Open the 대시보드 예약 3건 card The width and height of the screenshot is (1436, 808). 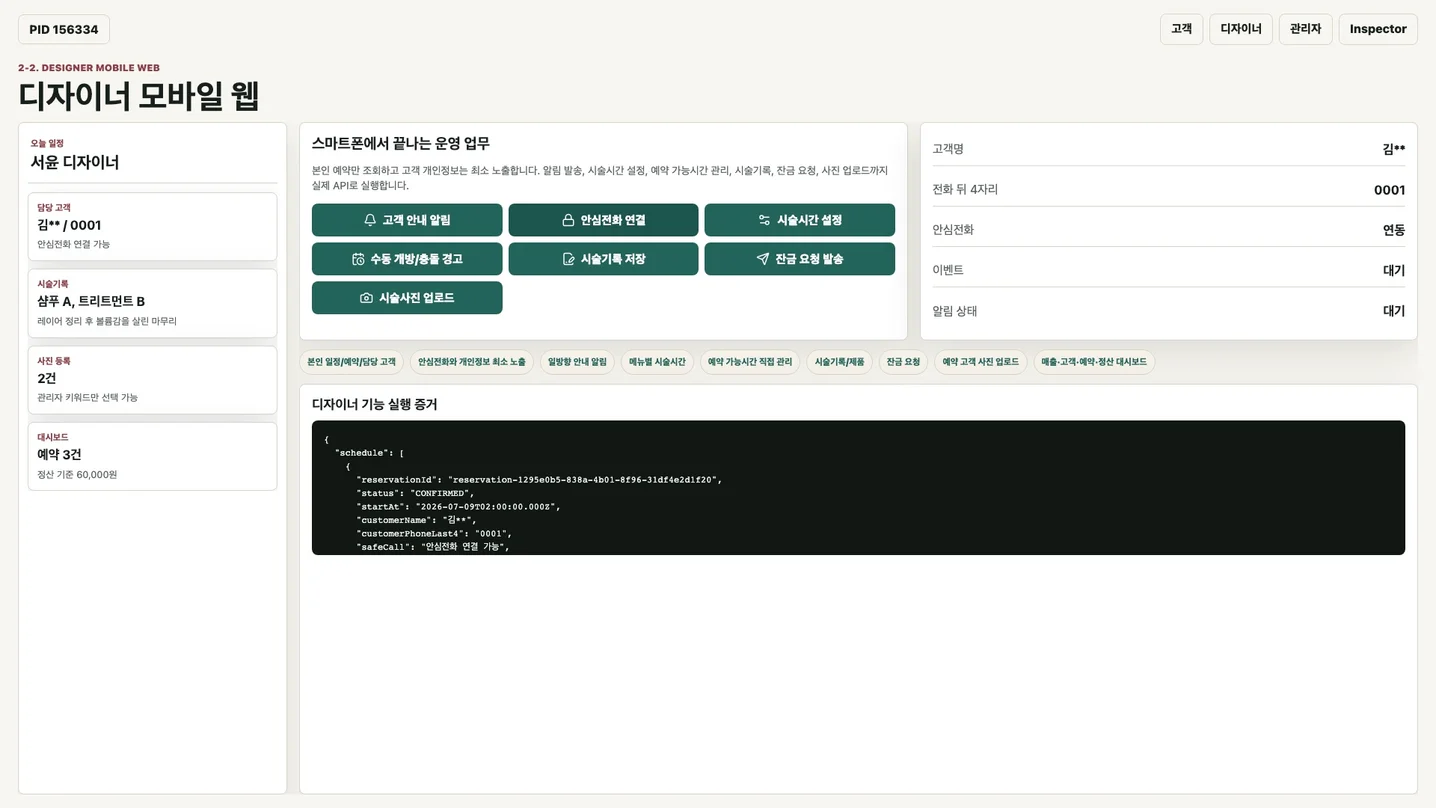[x=152, y=456]
